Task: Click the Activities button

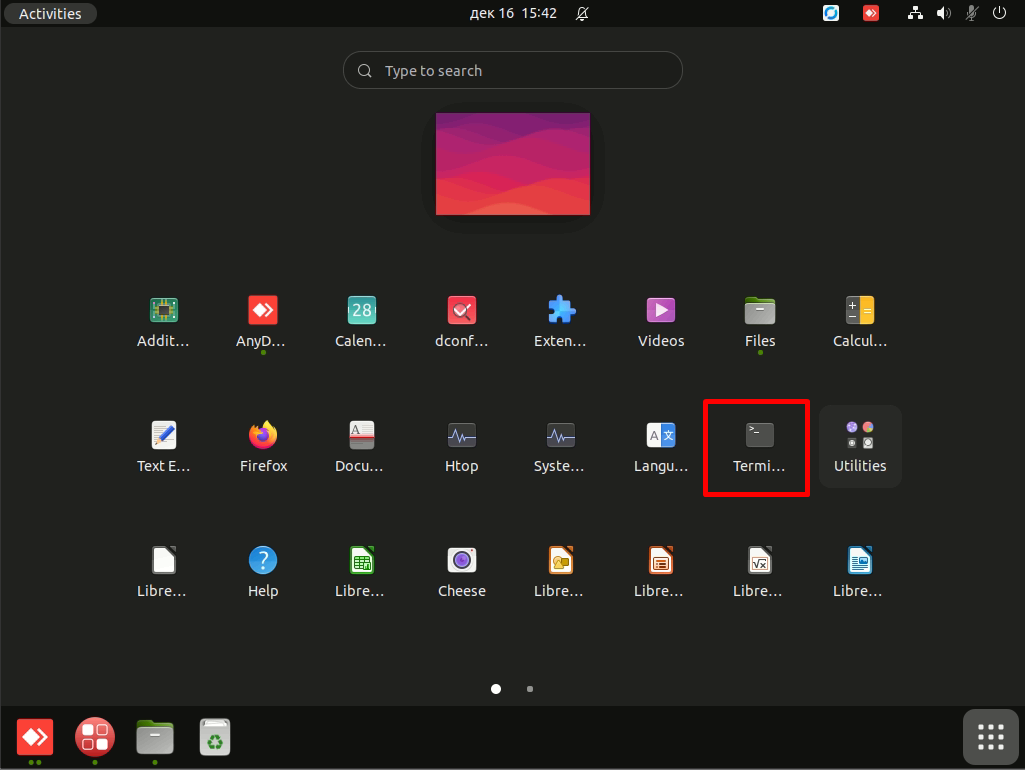Action: point(50,14)
